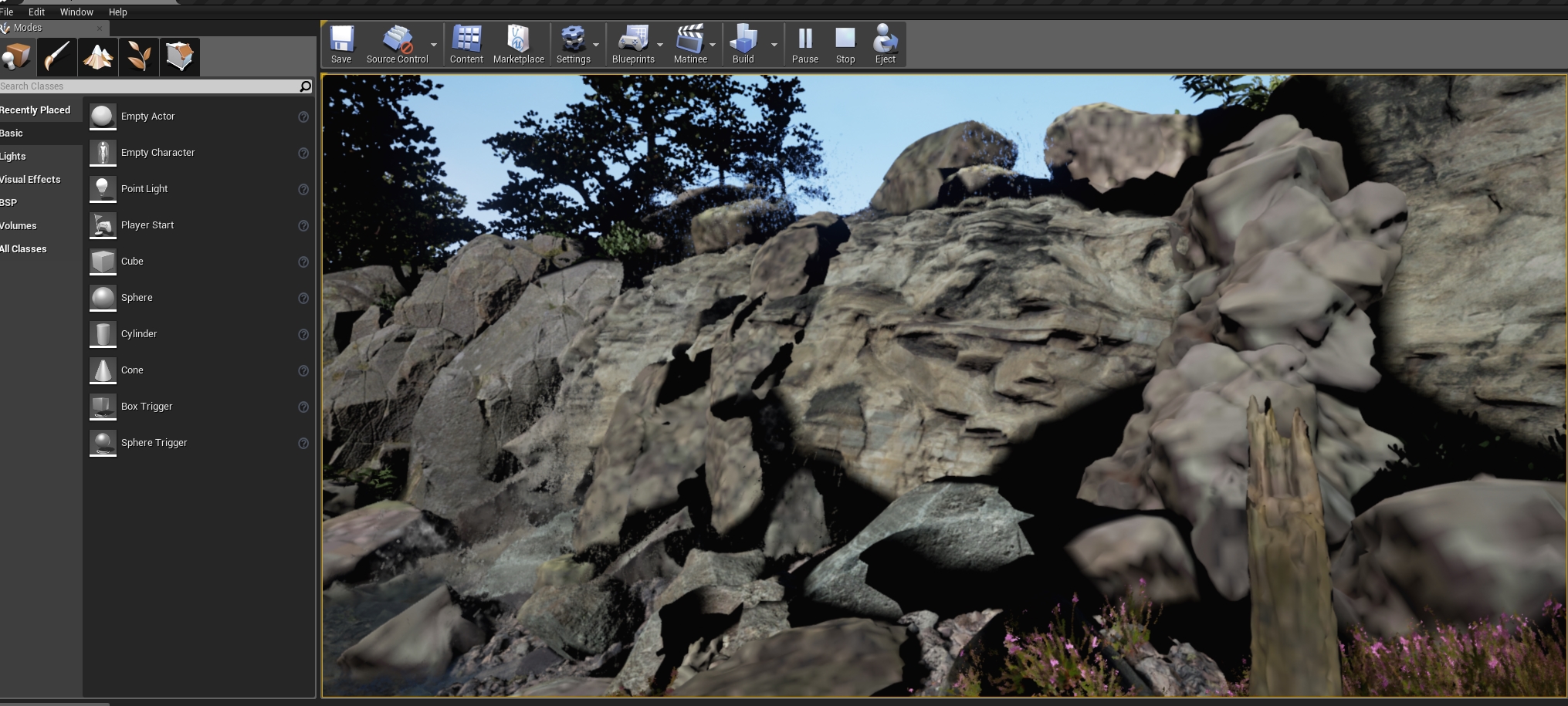
Task: Stop the play session
Action: coord(845,45)
